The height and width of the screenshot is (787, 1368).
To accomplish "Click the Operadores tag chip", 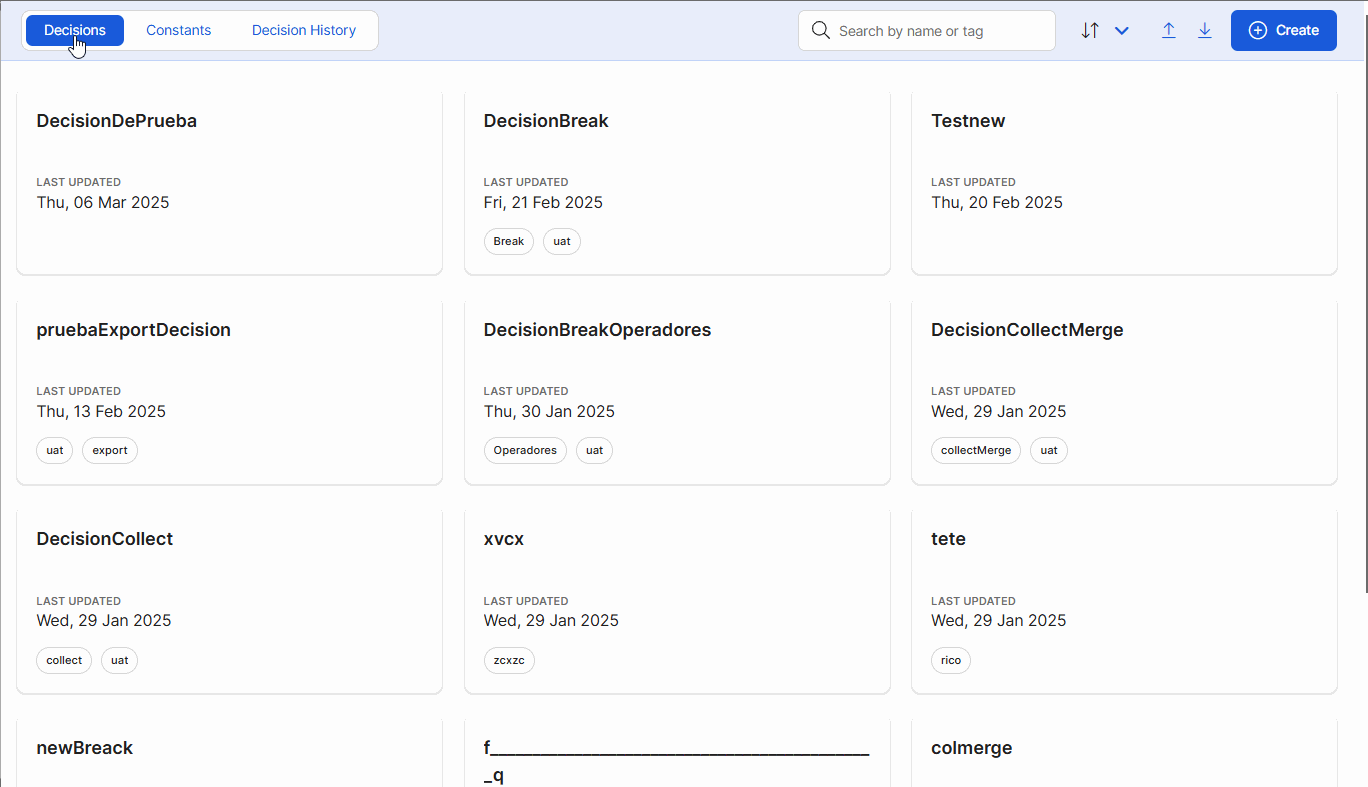I will (525, 451).
